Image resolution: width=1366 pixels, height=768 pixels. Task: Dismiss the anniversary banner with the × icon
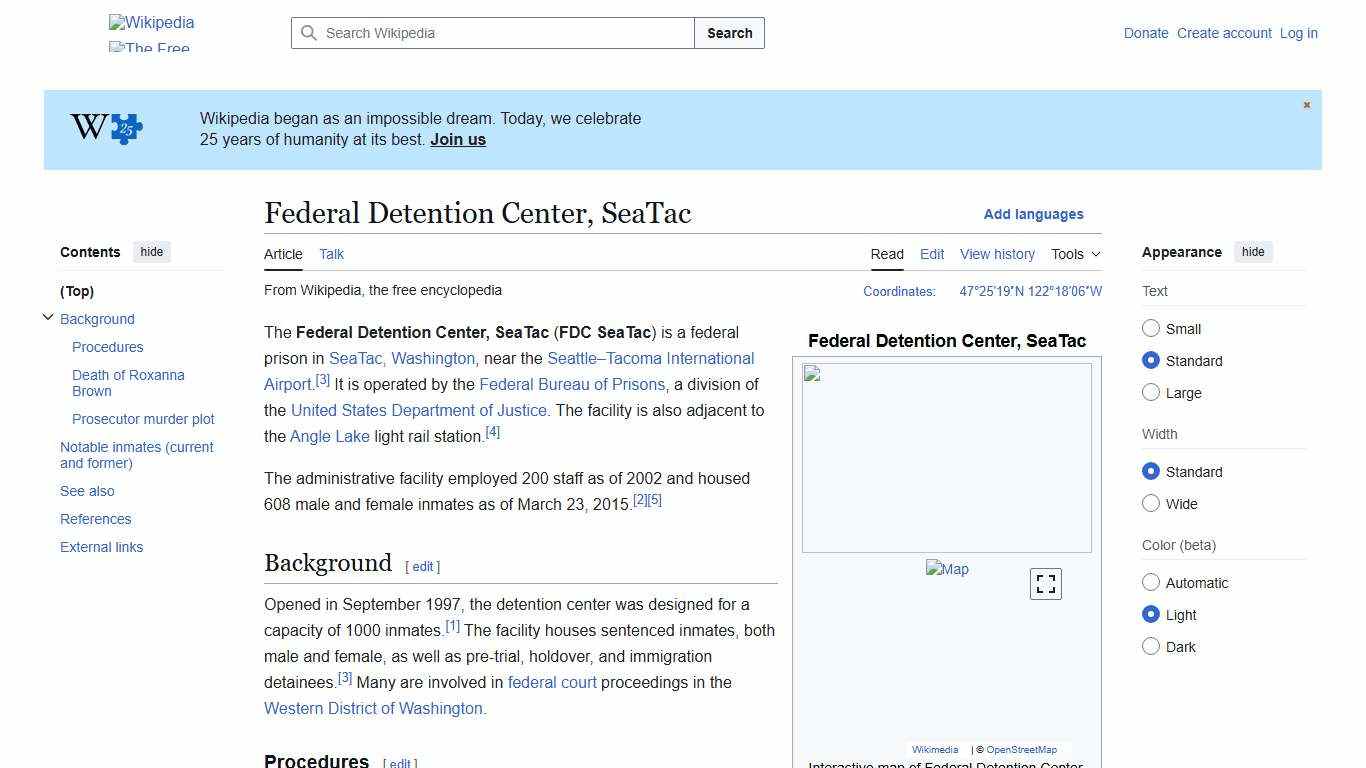tap(1306, 104)
